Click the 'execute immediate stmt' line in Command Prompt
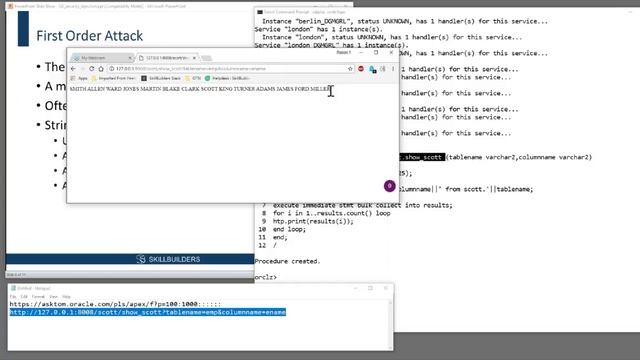Viewport: 640px width, 360px height. pyautogui.click(x=362, y=205)
